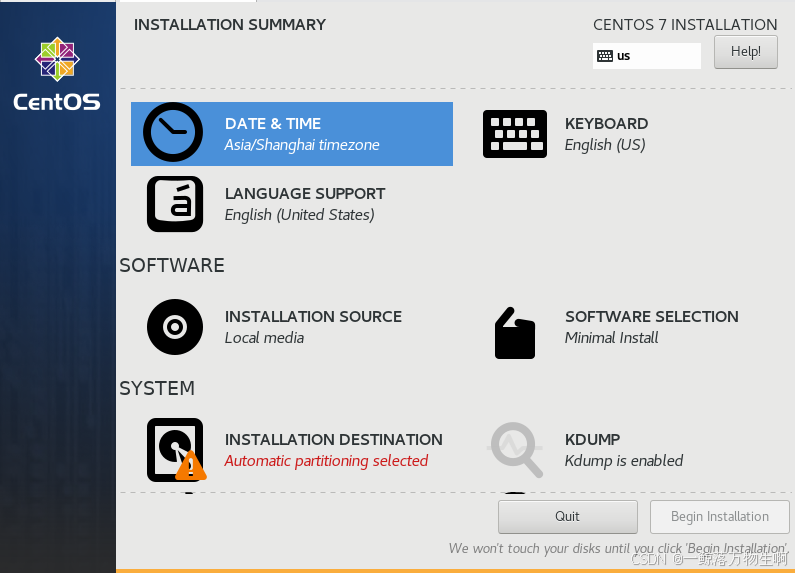
Task: Open 'KDUMP' label
Action: coord(592,440)
